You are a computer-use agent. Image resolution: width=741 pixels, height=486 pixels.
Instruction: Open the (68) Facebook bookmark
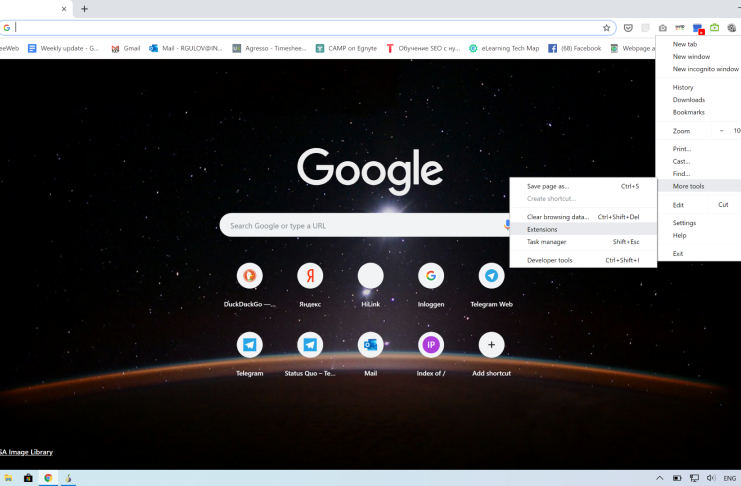coord(575,48)
